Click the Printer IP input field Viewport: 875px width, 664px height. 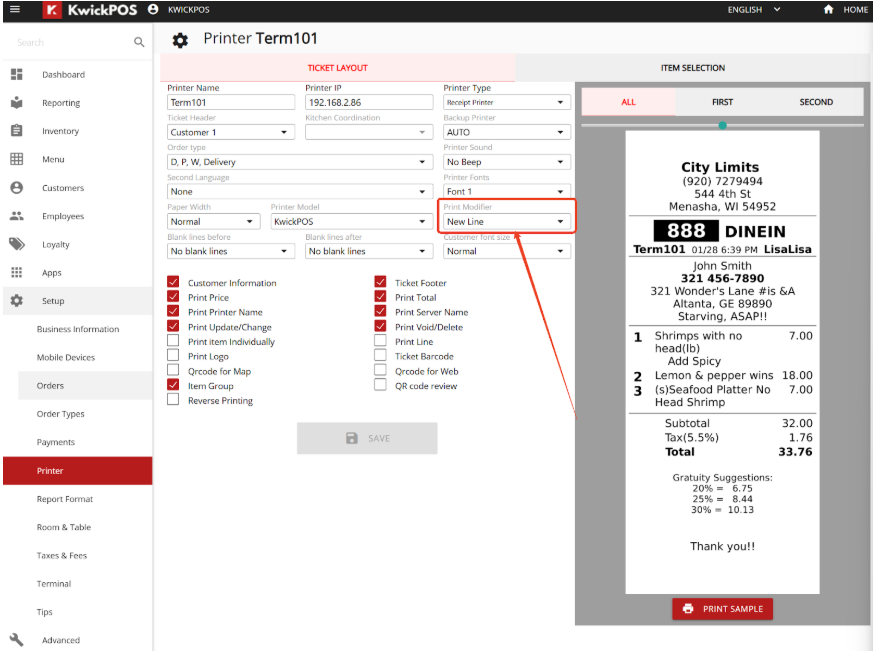(369, 102)
